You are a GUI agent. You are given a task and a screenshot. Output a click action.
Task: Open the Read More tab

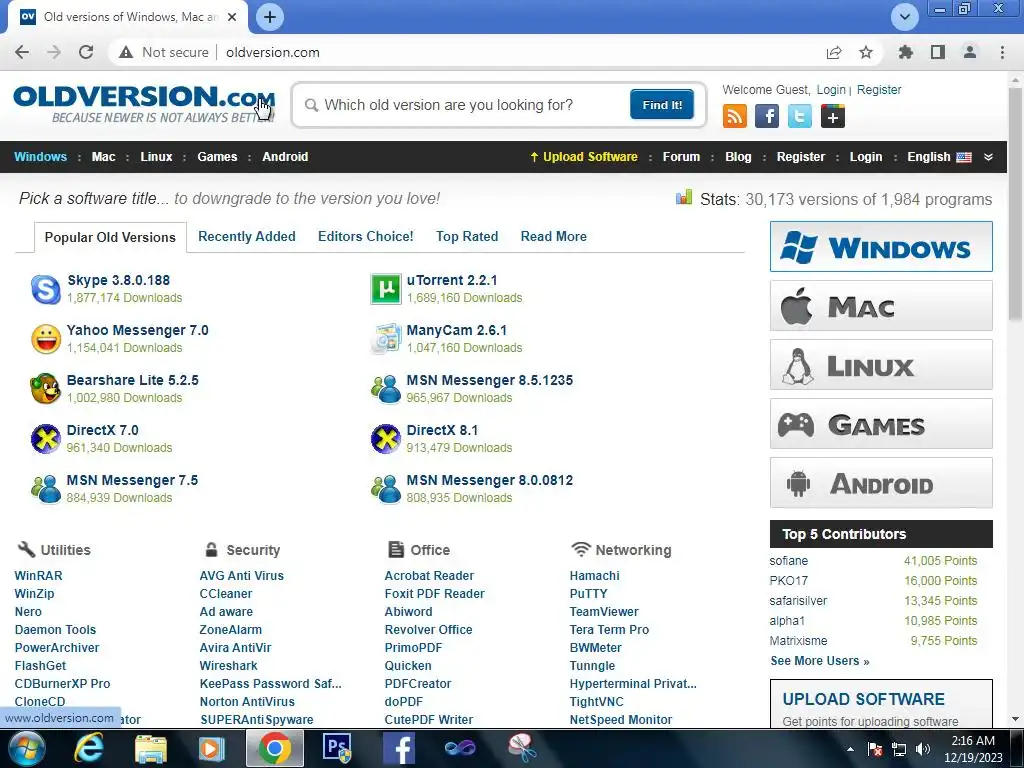tap(554, 236)
